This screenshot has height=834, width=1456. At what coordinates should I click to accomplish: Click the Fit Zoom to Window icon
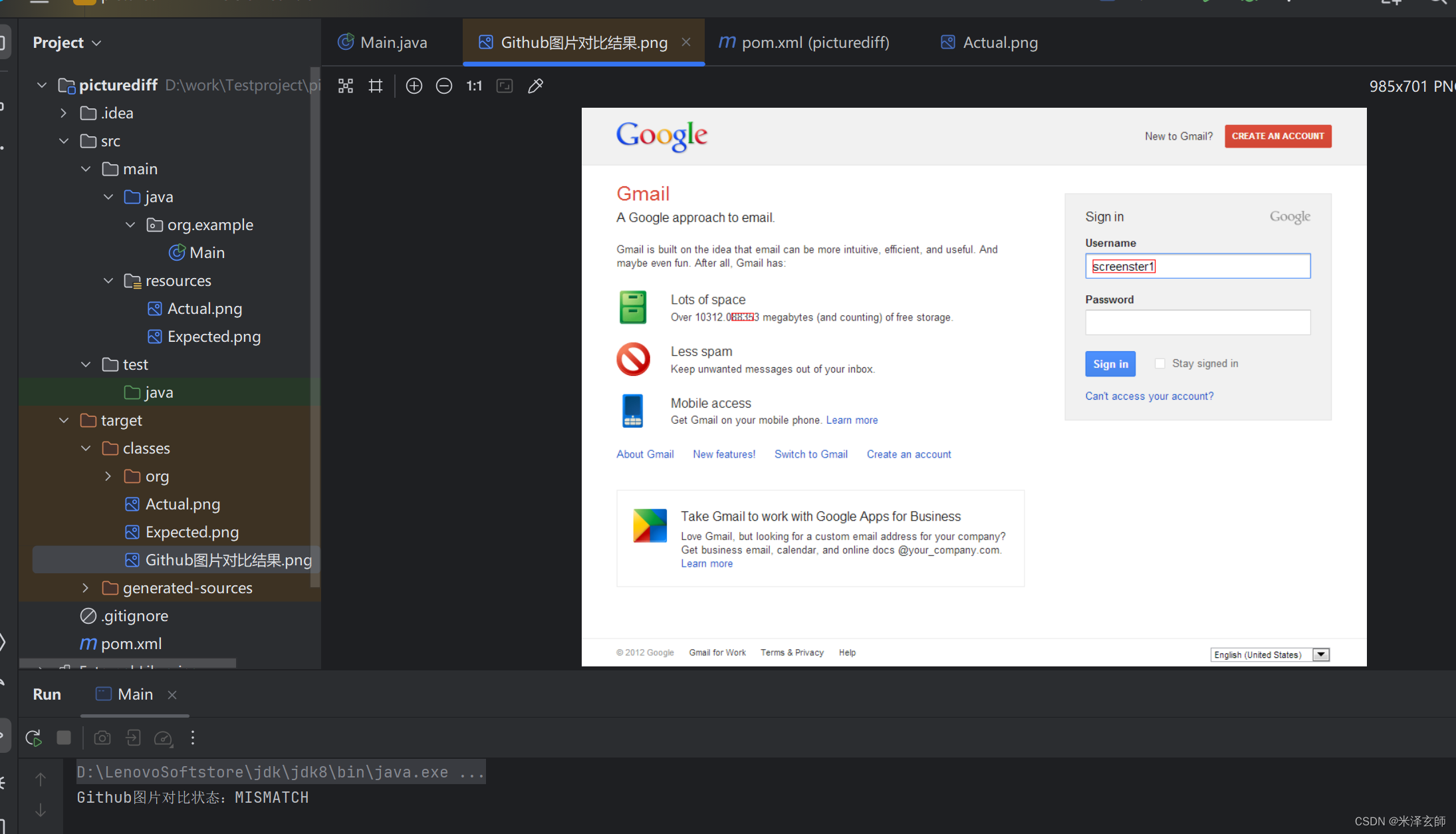pyautogui.click(x=505, y=86)
